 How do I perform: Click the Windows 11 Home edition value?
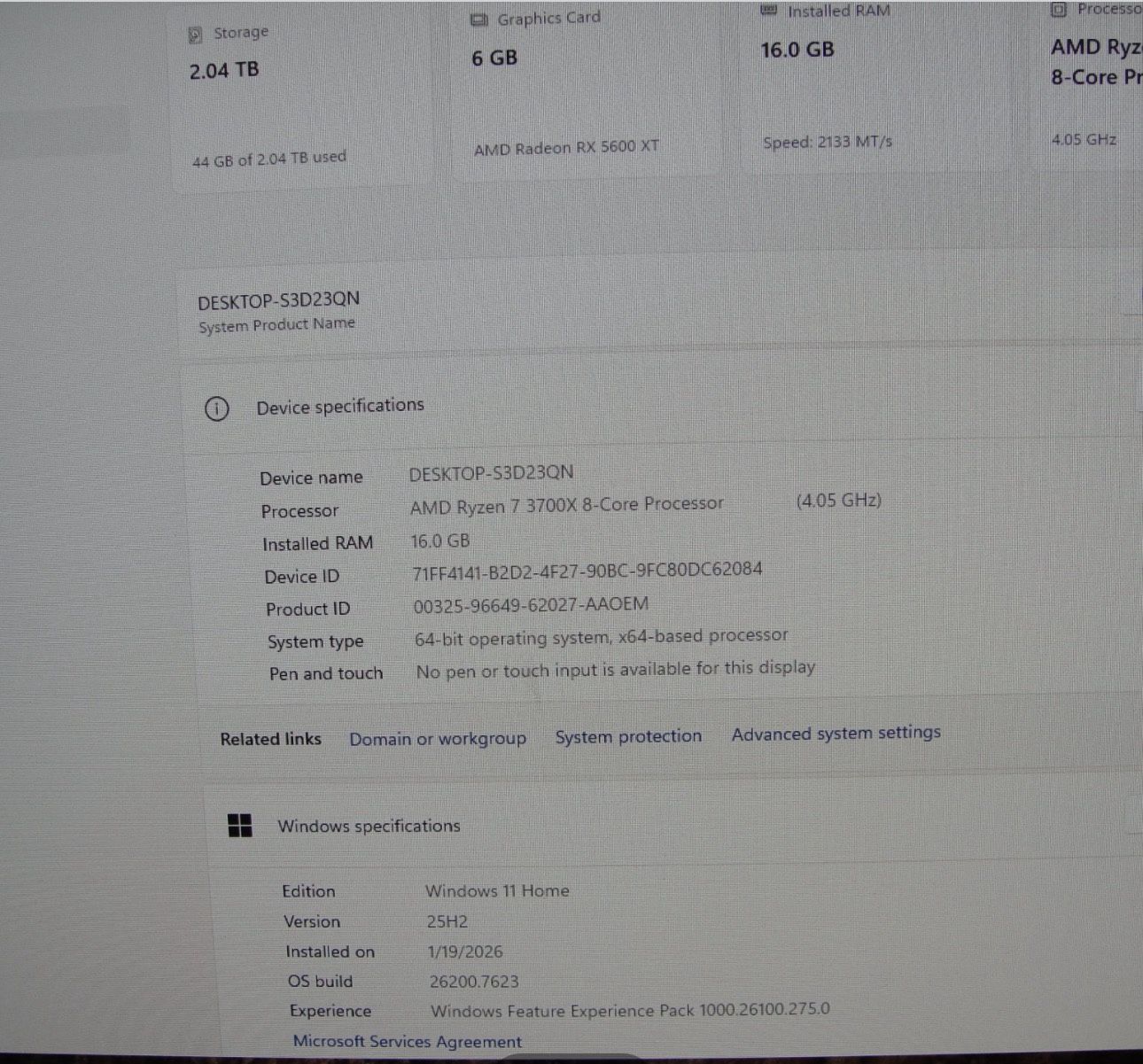(497, 891)
